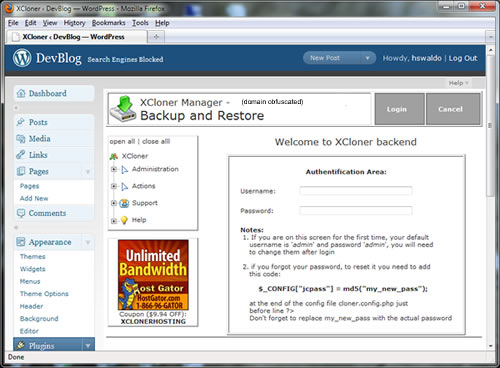
Task: Focus the Password input field
Action: [x=356, y=211]
